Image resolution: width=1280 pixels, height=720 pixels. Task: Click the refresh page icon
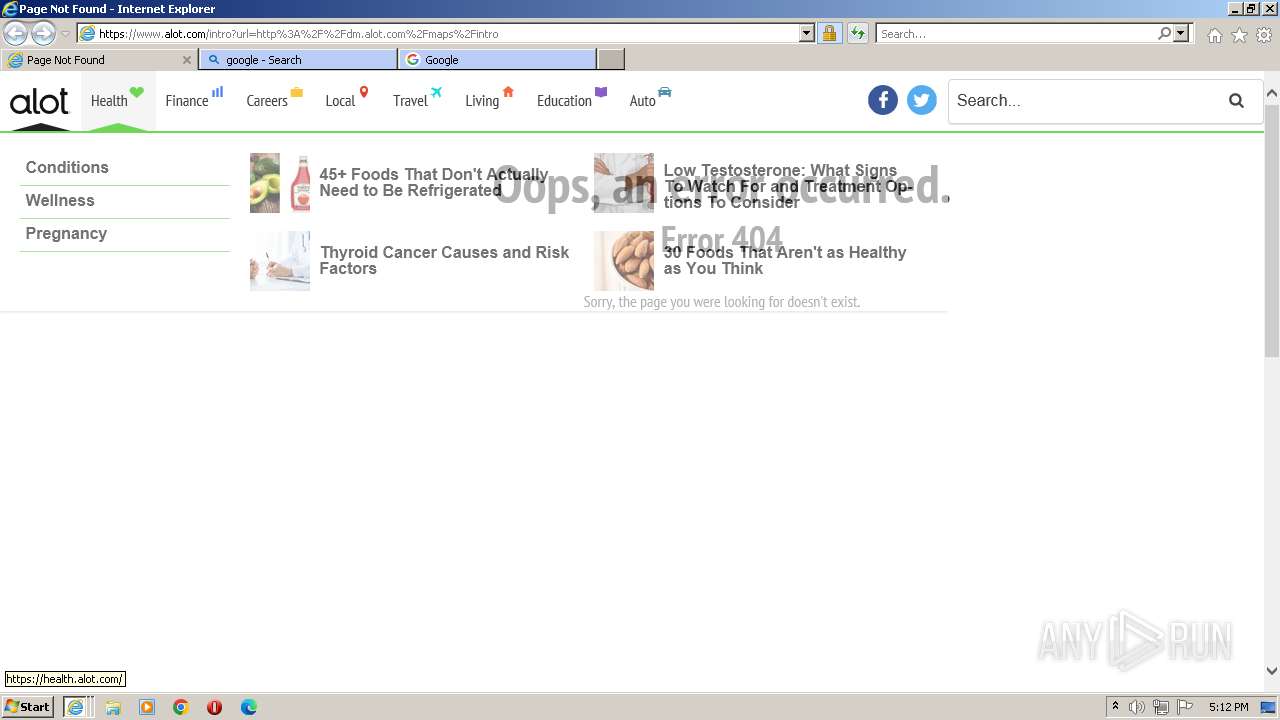[x=858, y=34]
